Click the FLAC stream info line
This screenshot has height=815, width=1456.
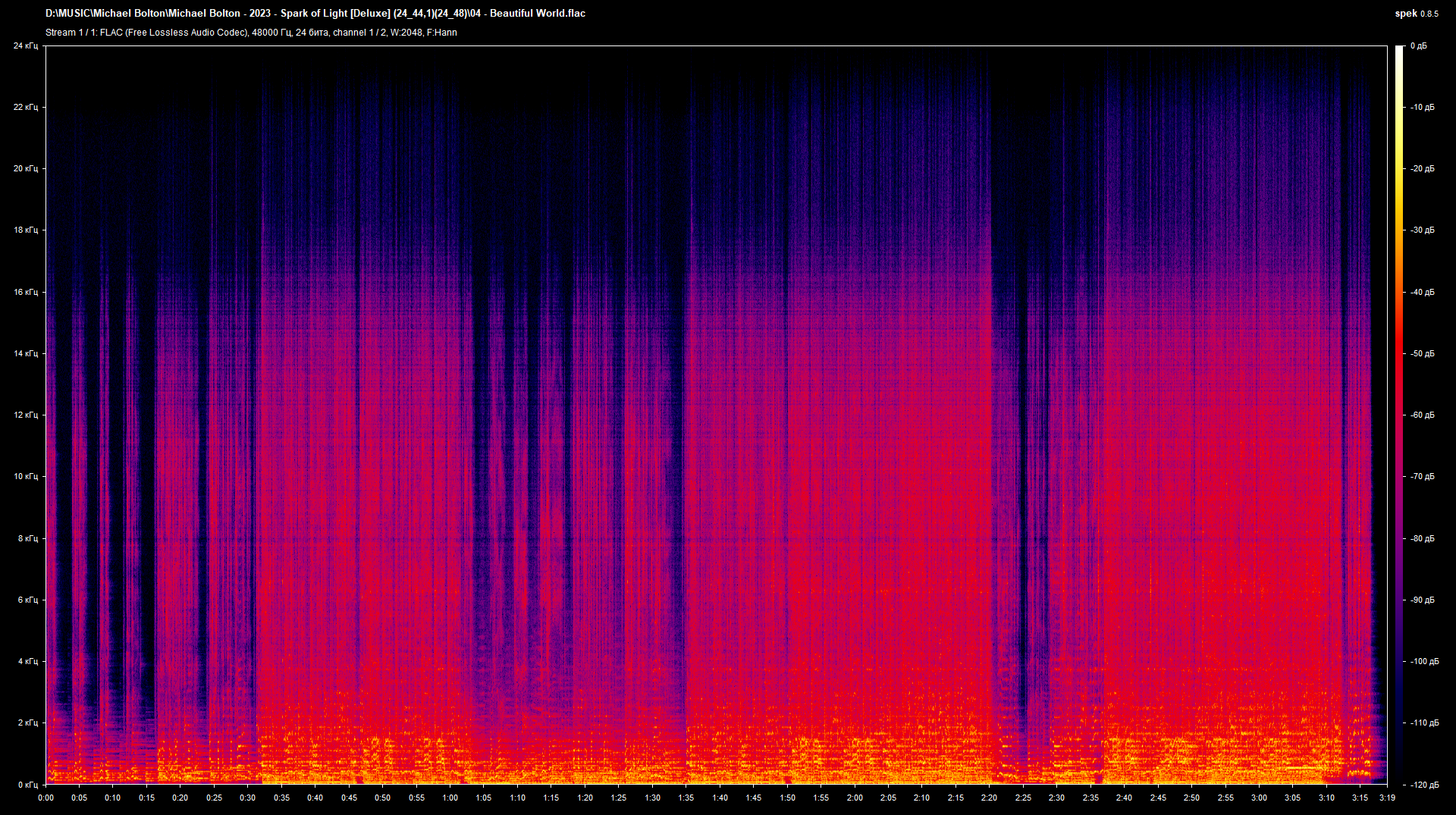tap(251, 33)
